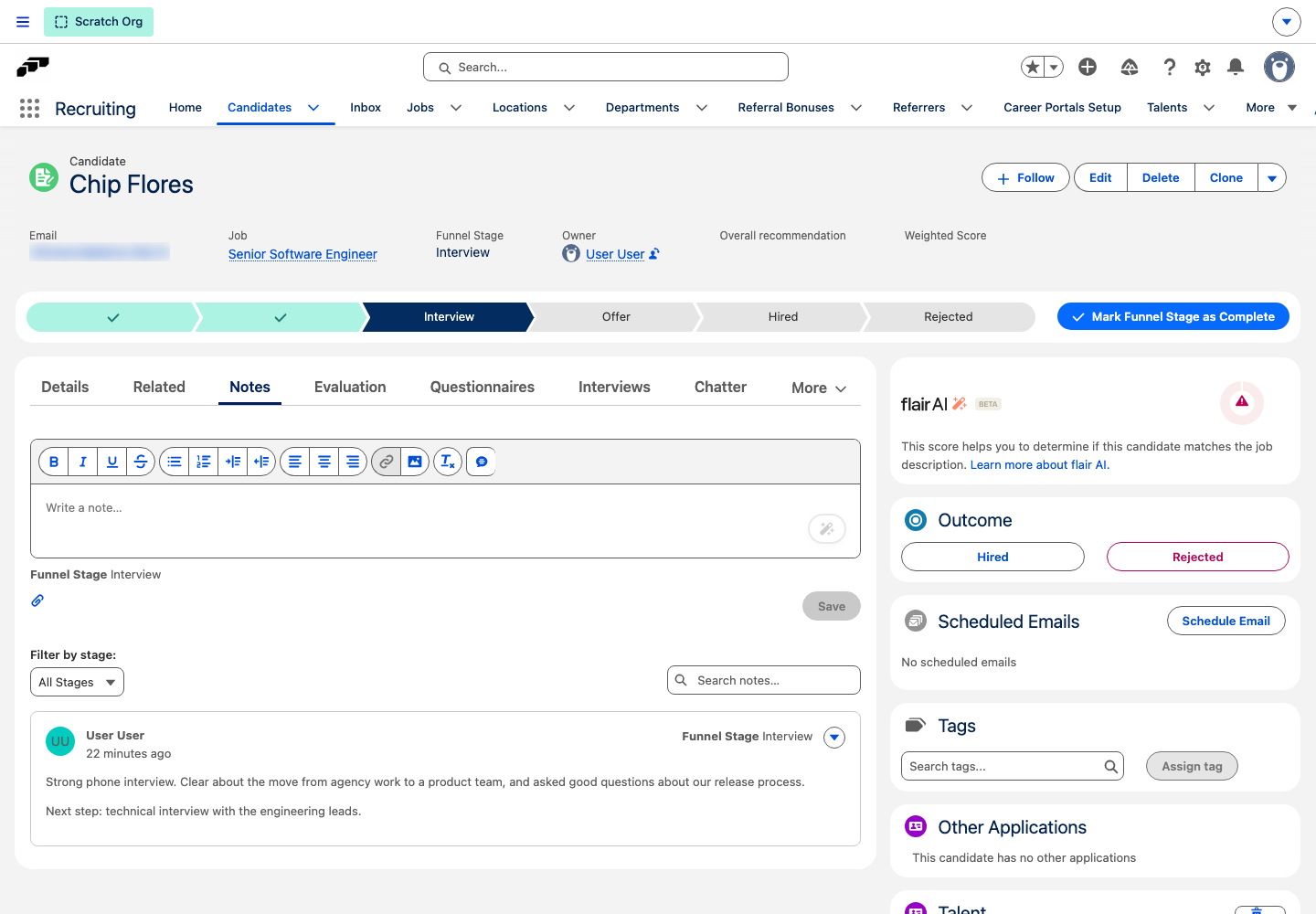The width and height of the screenshot is (1316, 914).
Task: Click the mention comment icon in editor toolbar
Action: [x=481, y=462]
